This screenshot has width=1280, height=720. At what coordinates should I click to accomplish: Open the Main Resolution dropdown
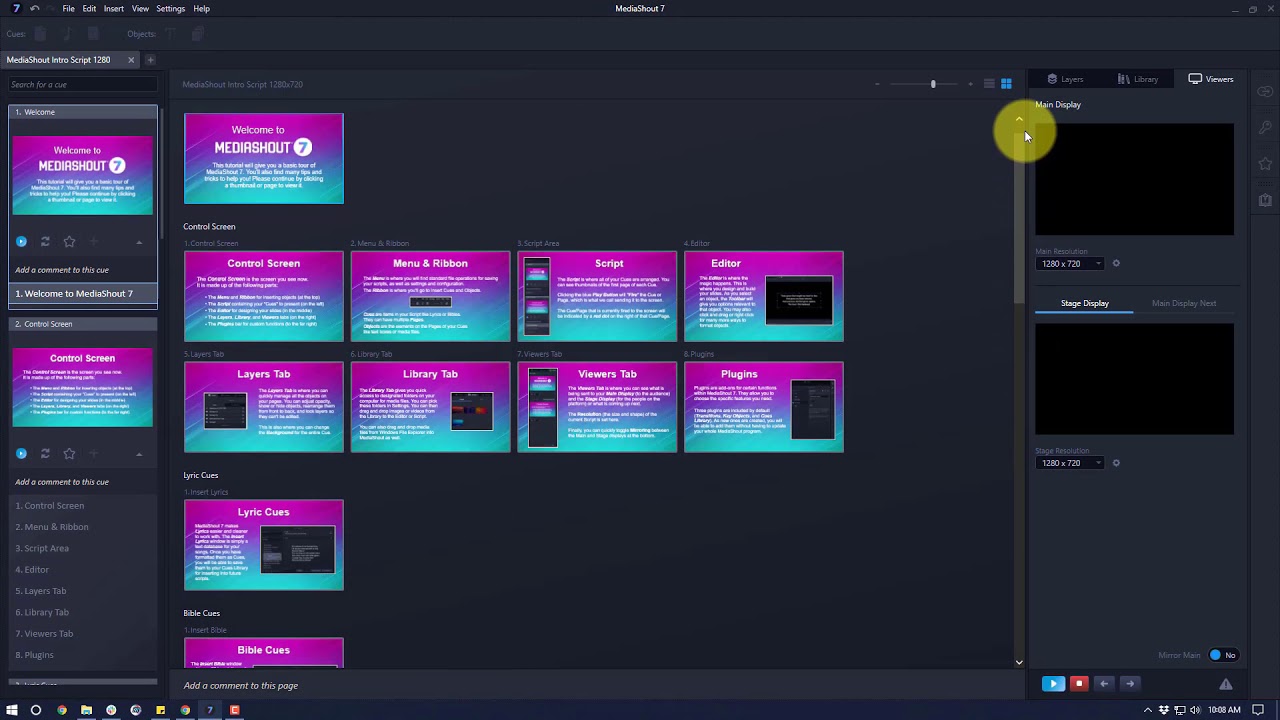(x=1070, y=264)
